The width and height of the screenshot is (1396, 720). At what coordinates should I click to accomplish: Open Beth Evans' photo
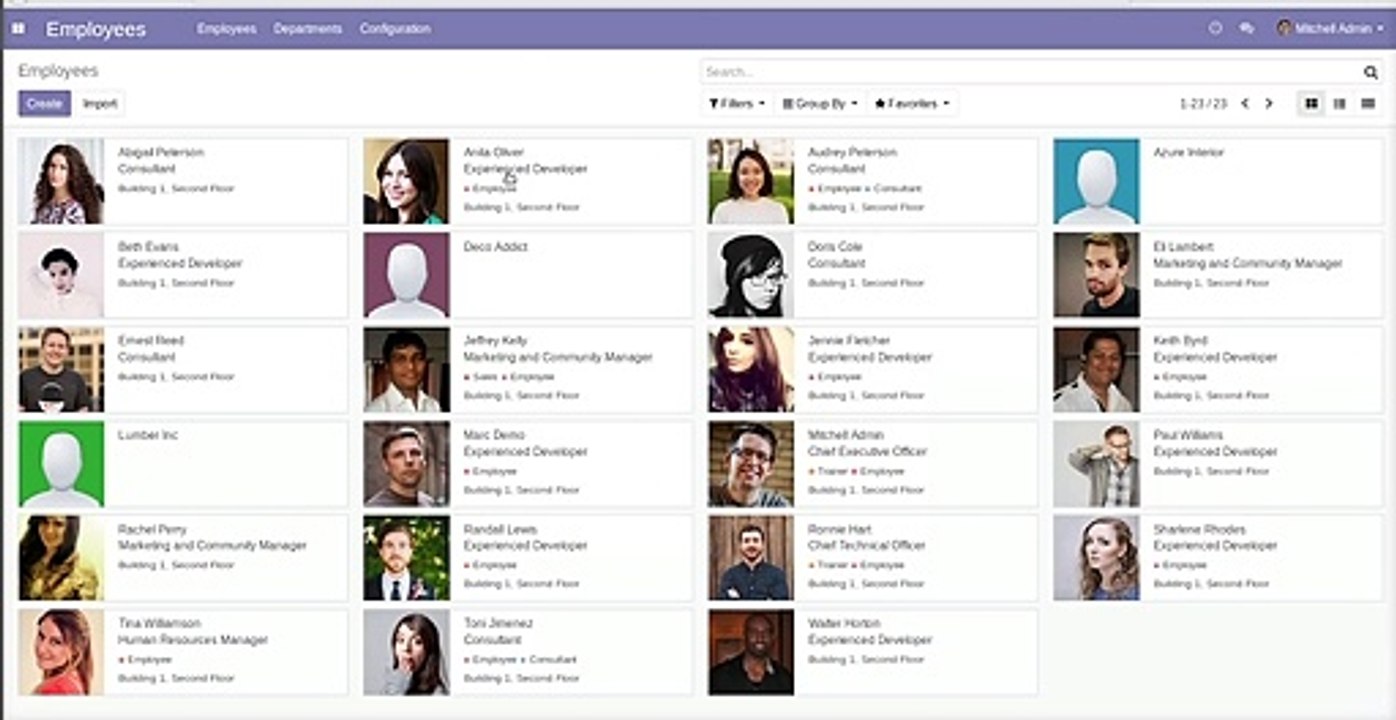coord(61,275)
